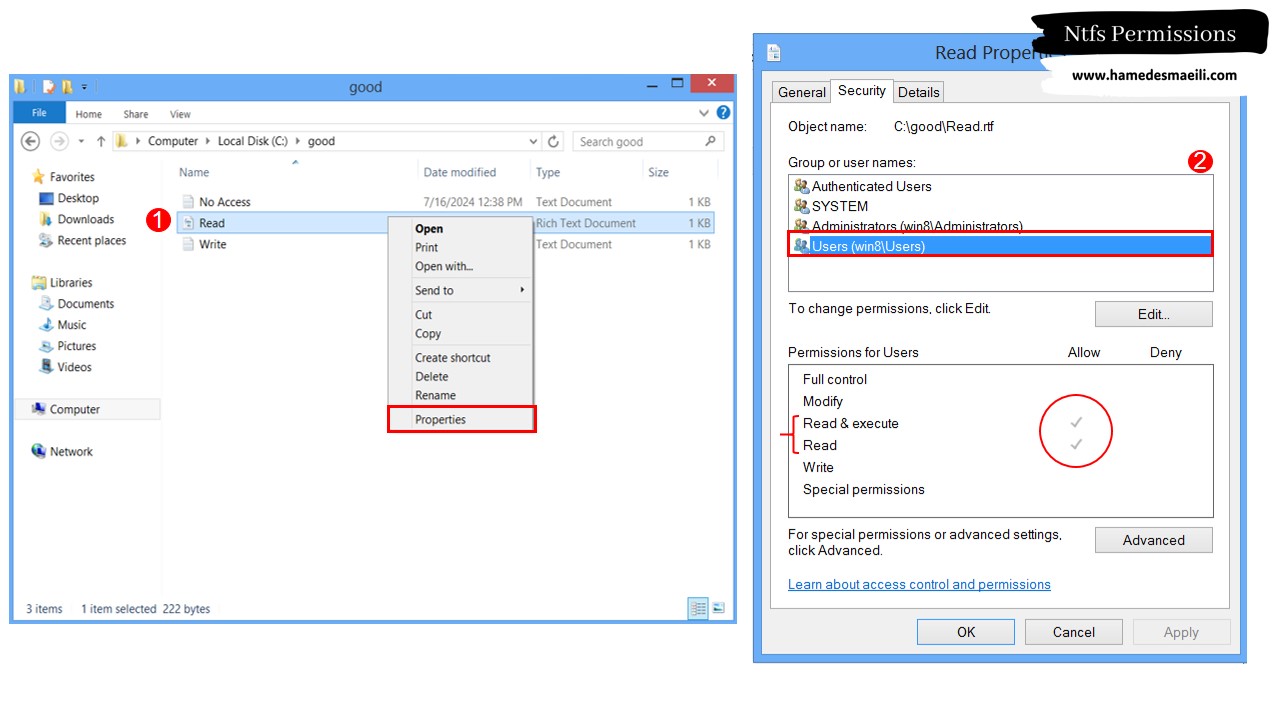Switch to the View ribbon tab

180,114
